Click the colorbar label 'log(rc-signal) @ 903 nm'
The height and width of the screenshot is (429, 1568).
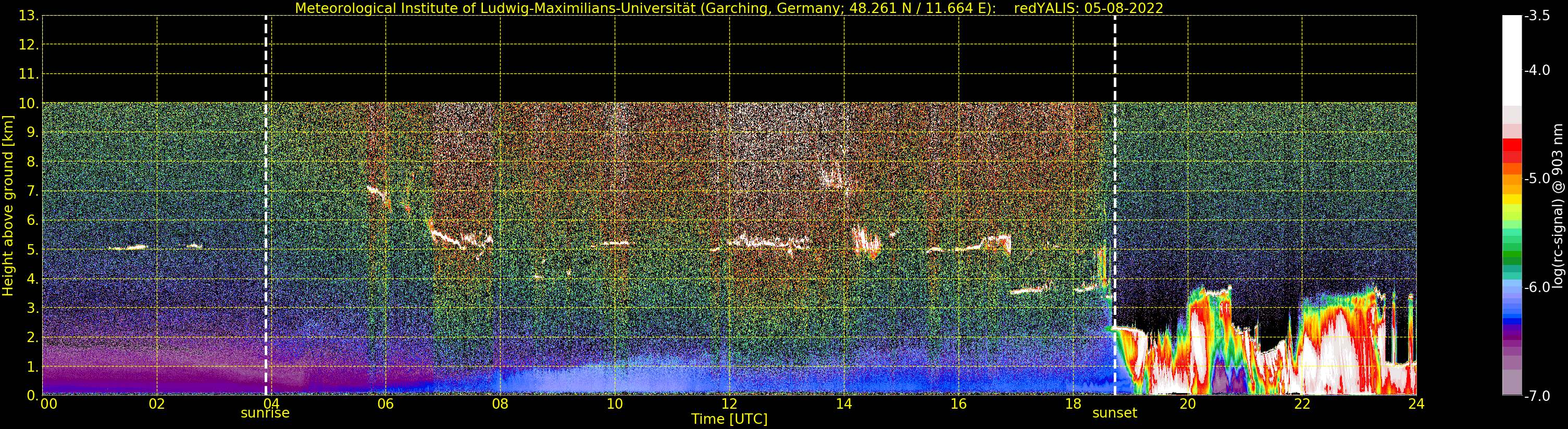tap(1558, 206)
